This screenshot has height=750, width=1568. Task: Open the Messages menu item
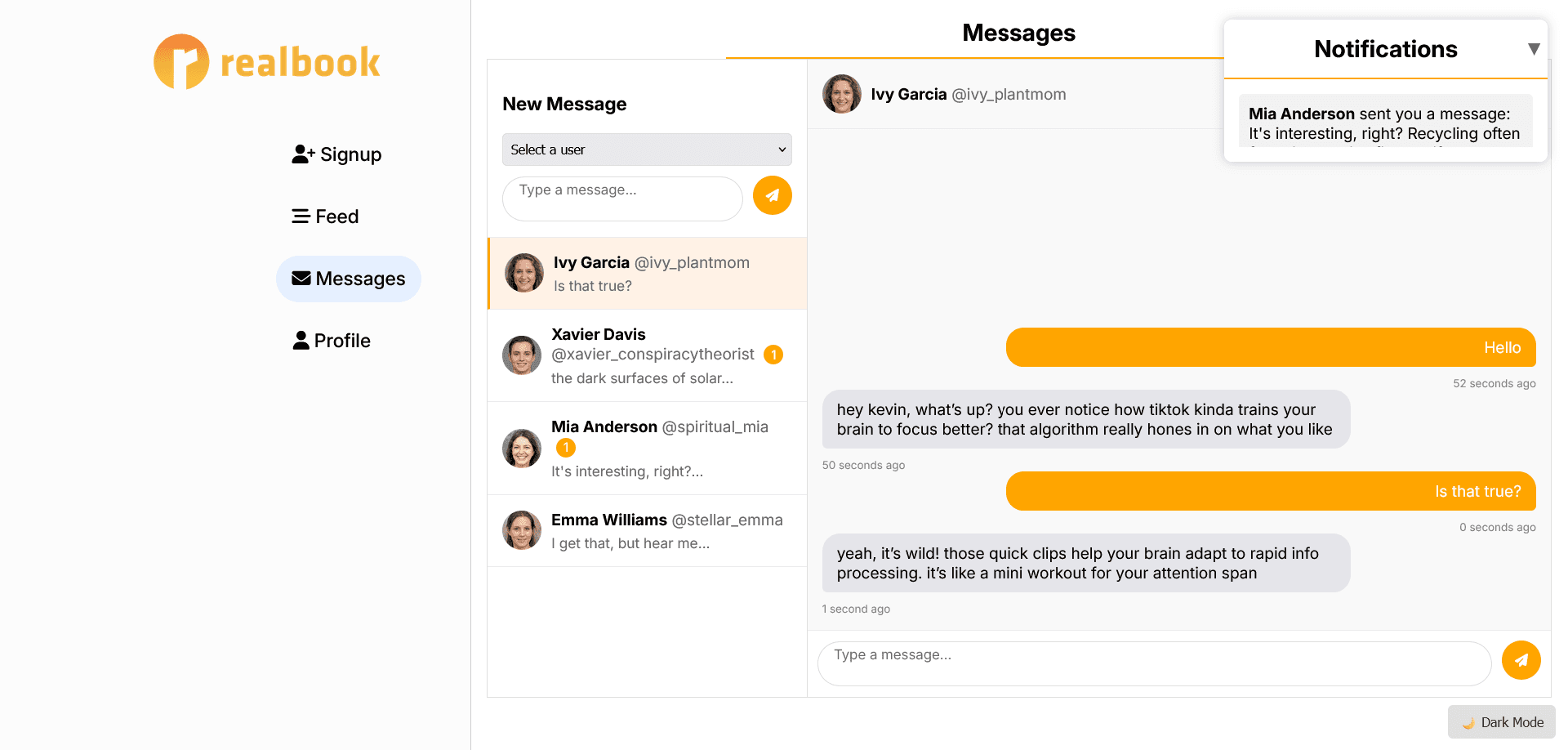pyautogui.click(x=349, y=279)
